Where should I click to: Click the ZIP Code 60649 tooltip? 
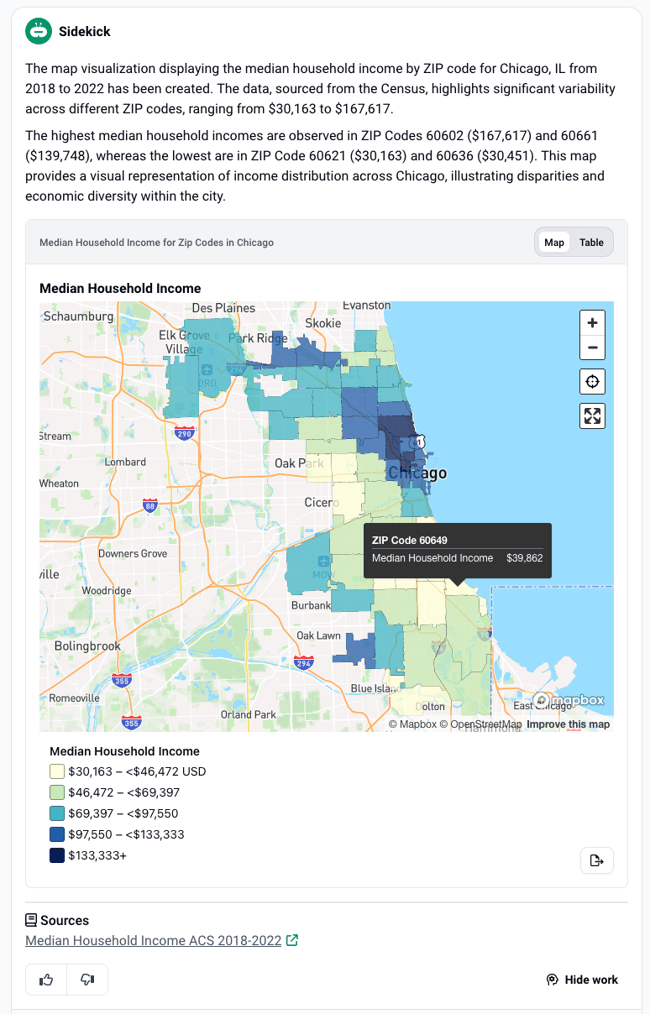pos(457,549)
